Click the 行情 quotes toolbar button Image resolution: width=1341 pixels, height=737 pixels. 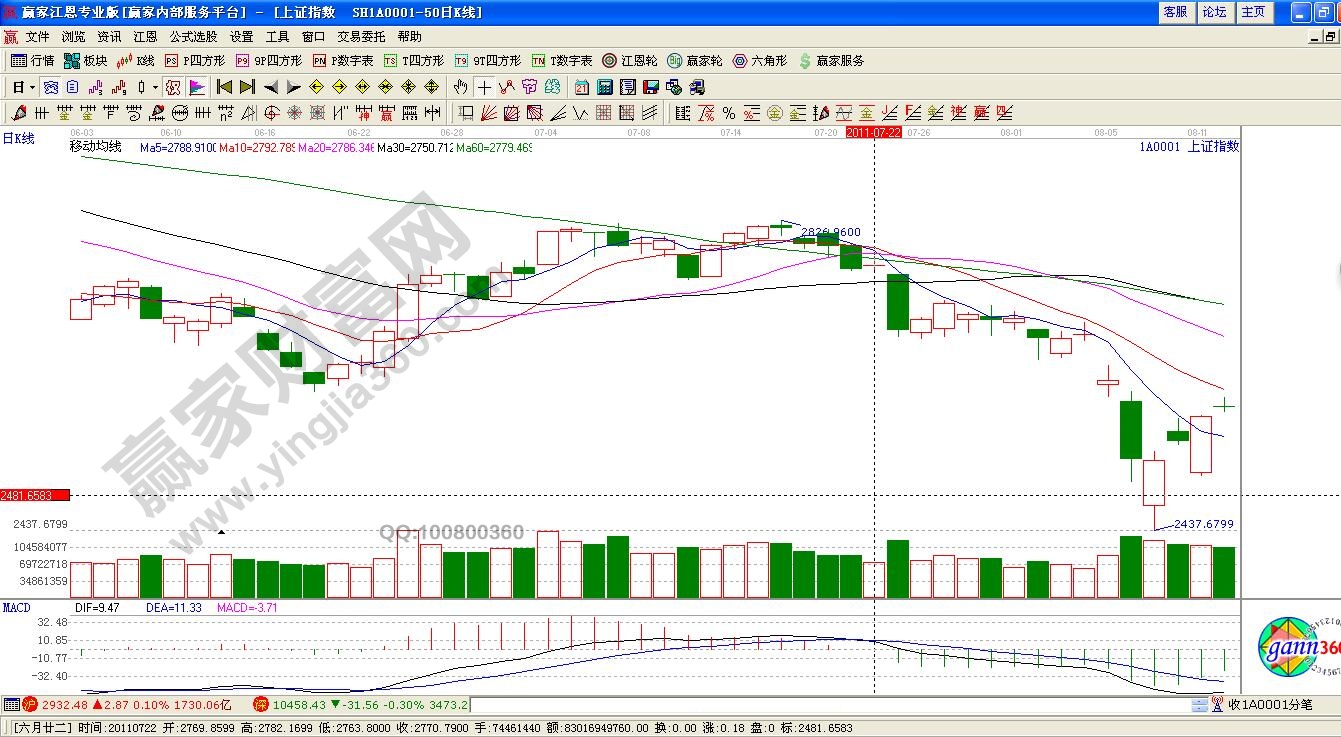coord(32,61)
